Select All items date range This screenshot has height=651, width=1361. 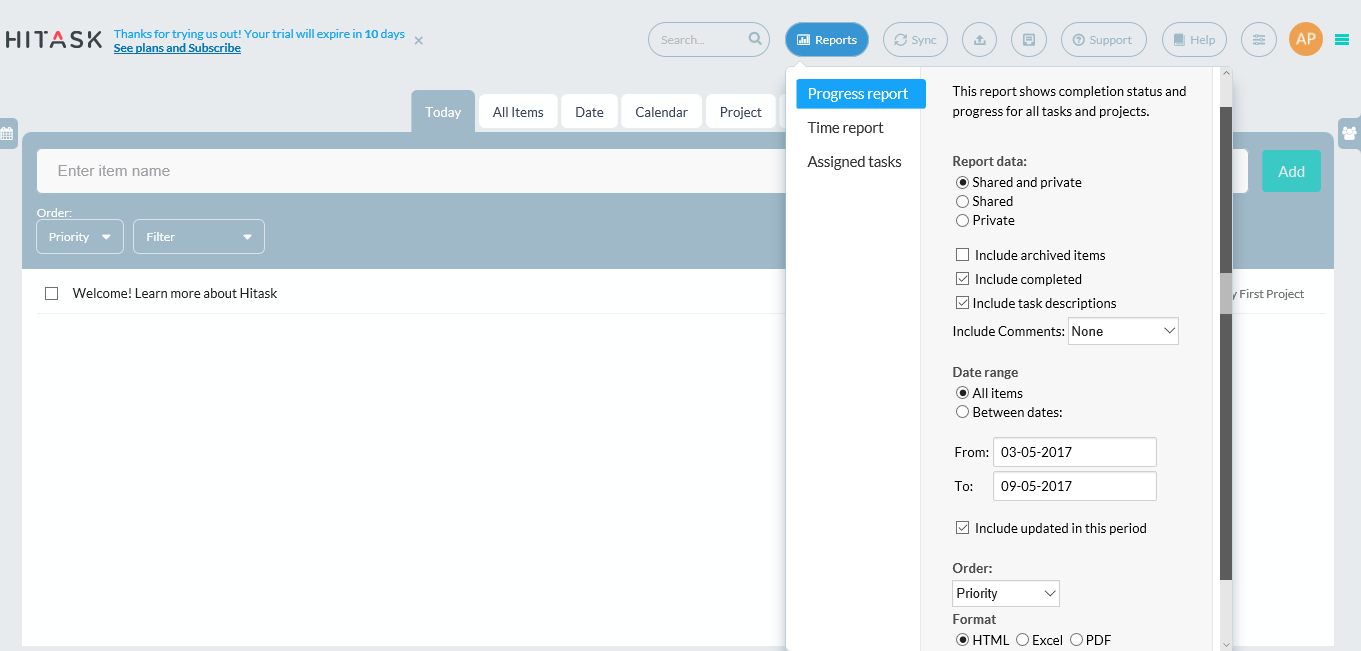pyautogui.click(x=963, y=394)
